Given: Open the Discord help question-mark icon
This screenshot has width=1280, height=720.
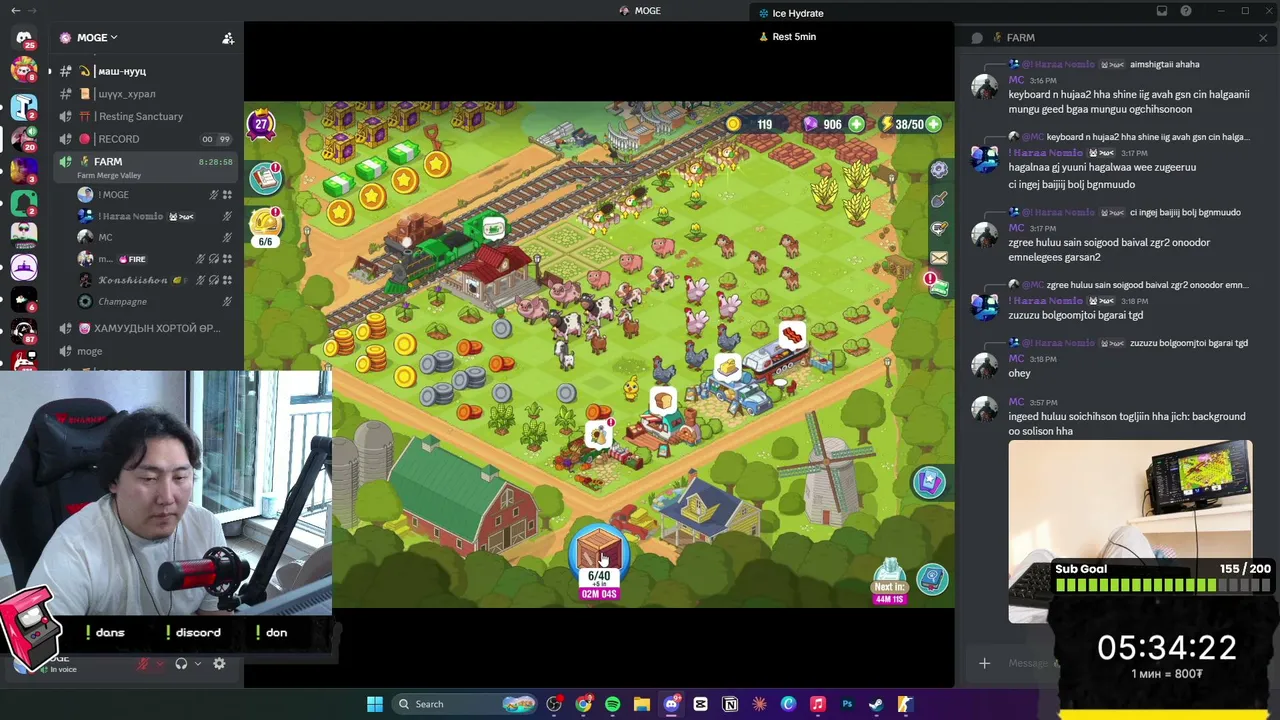Looking at the screenshot, I should coord(1186,11).
